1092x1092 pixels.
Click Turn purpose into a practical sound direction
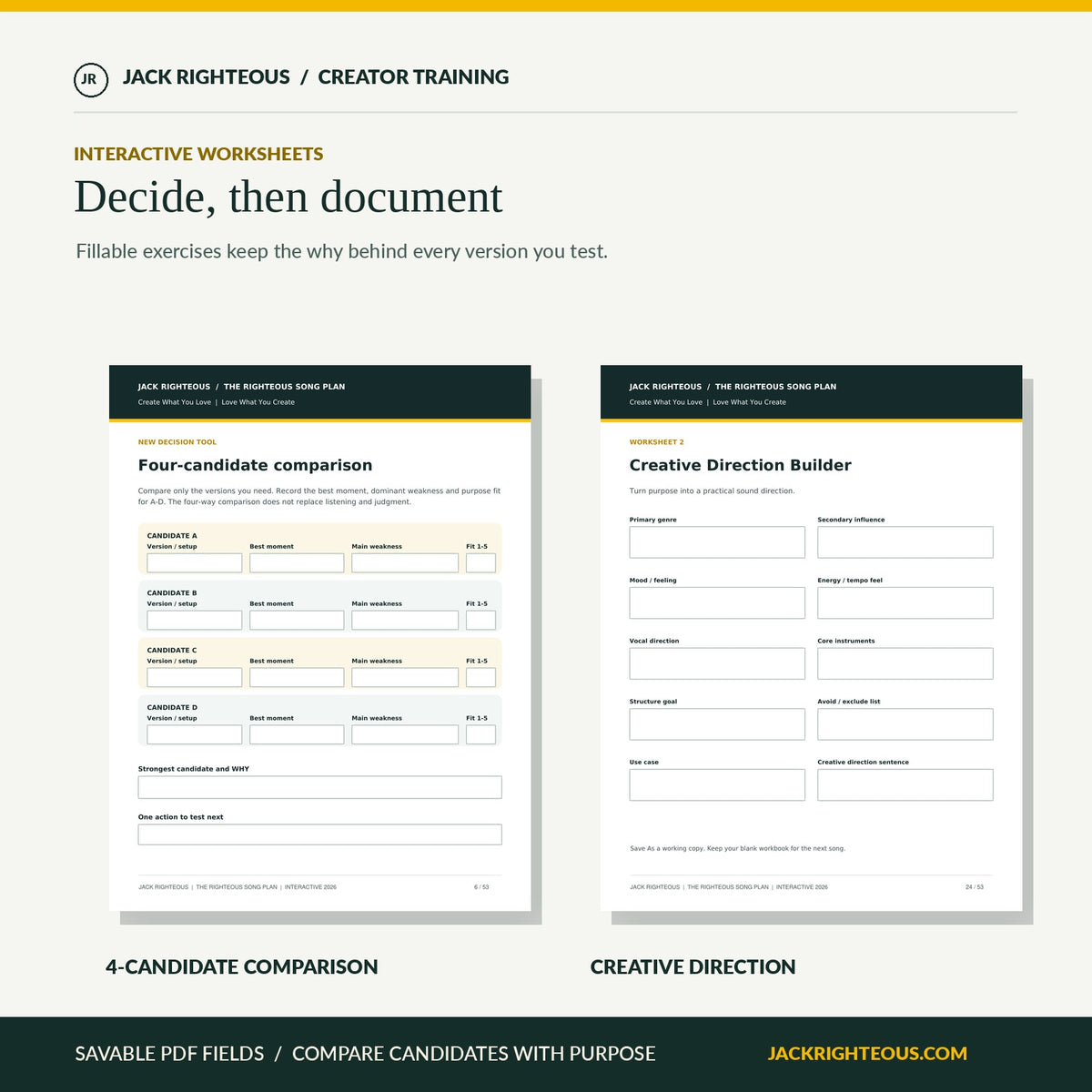click(x=712, y=491)
